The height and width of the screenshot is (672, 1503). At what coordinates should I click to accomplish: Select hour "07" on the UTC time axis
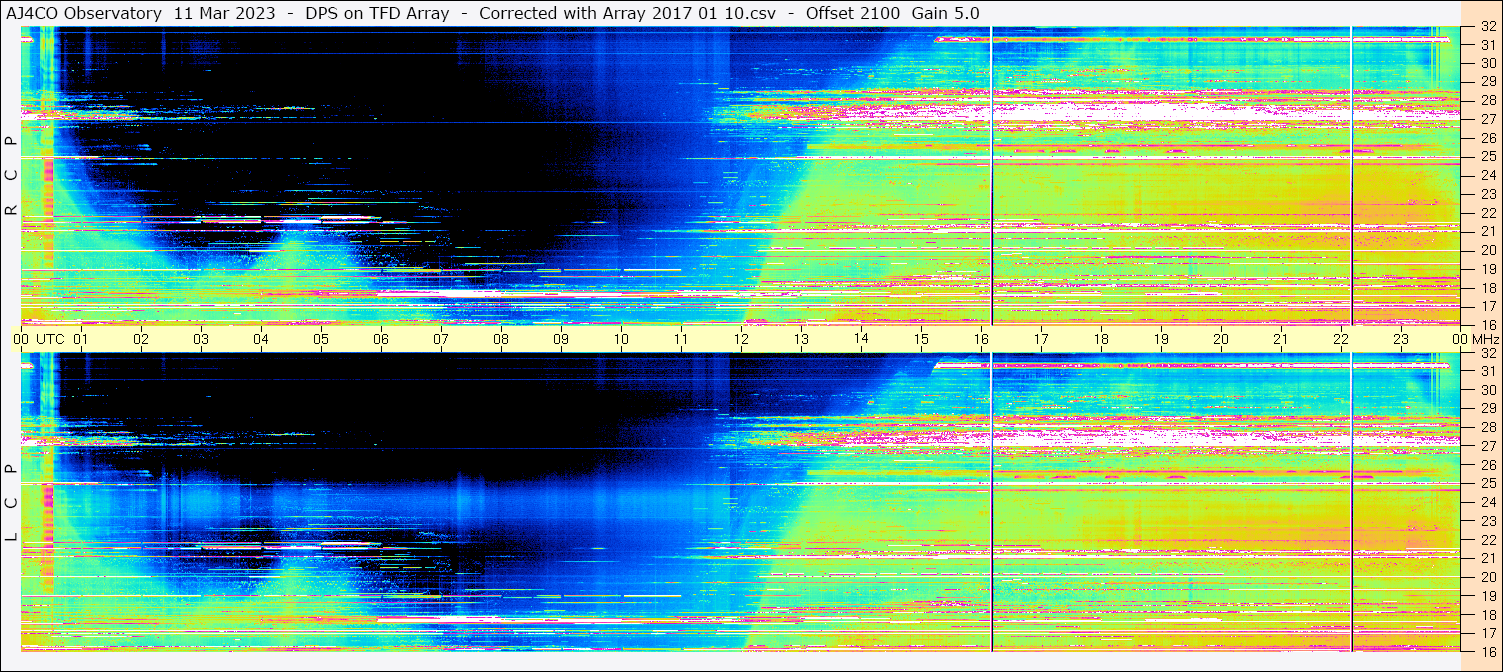[441, 339]
